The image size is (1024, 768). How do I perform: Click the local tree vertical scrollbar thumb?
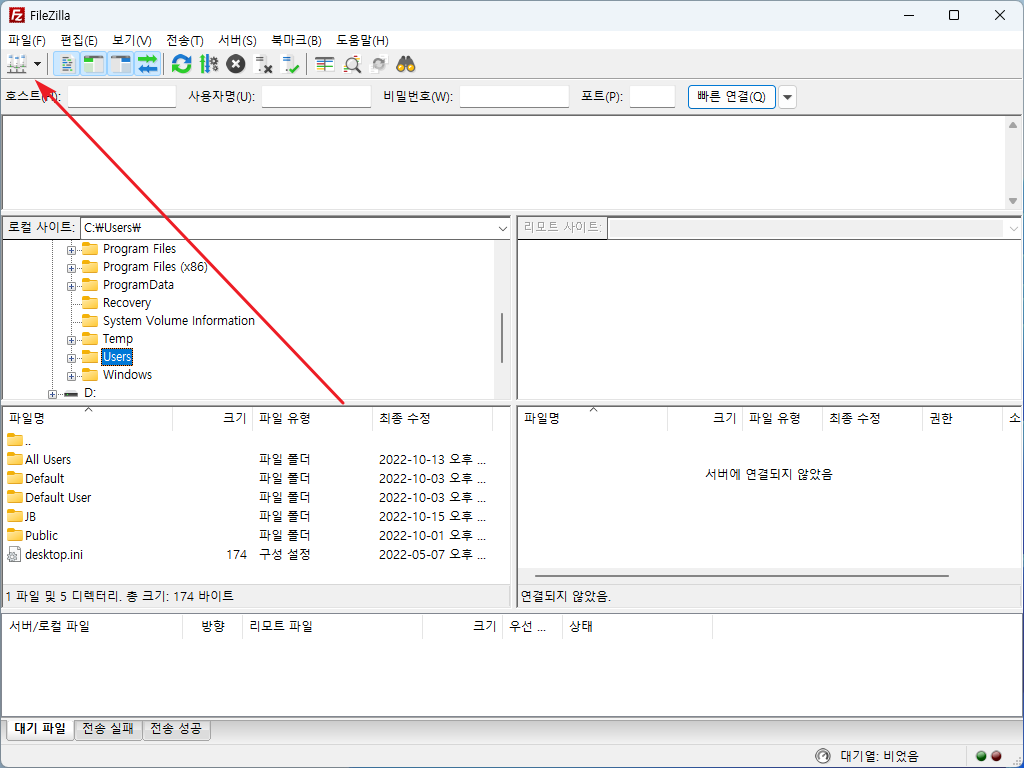click(x=502, y=338)
